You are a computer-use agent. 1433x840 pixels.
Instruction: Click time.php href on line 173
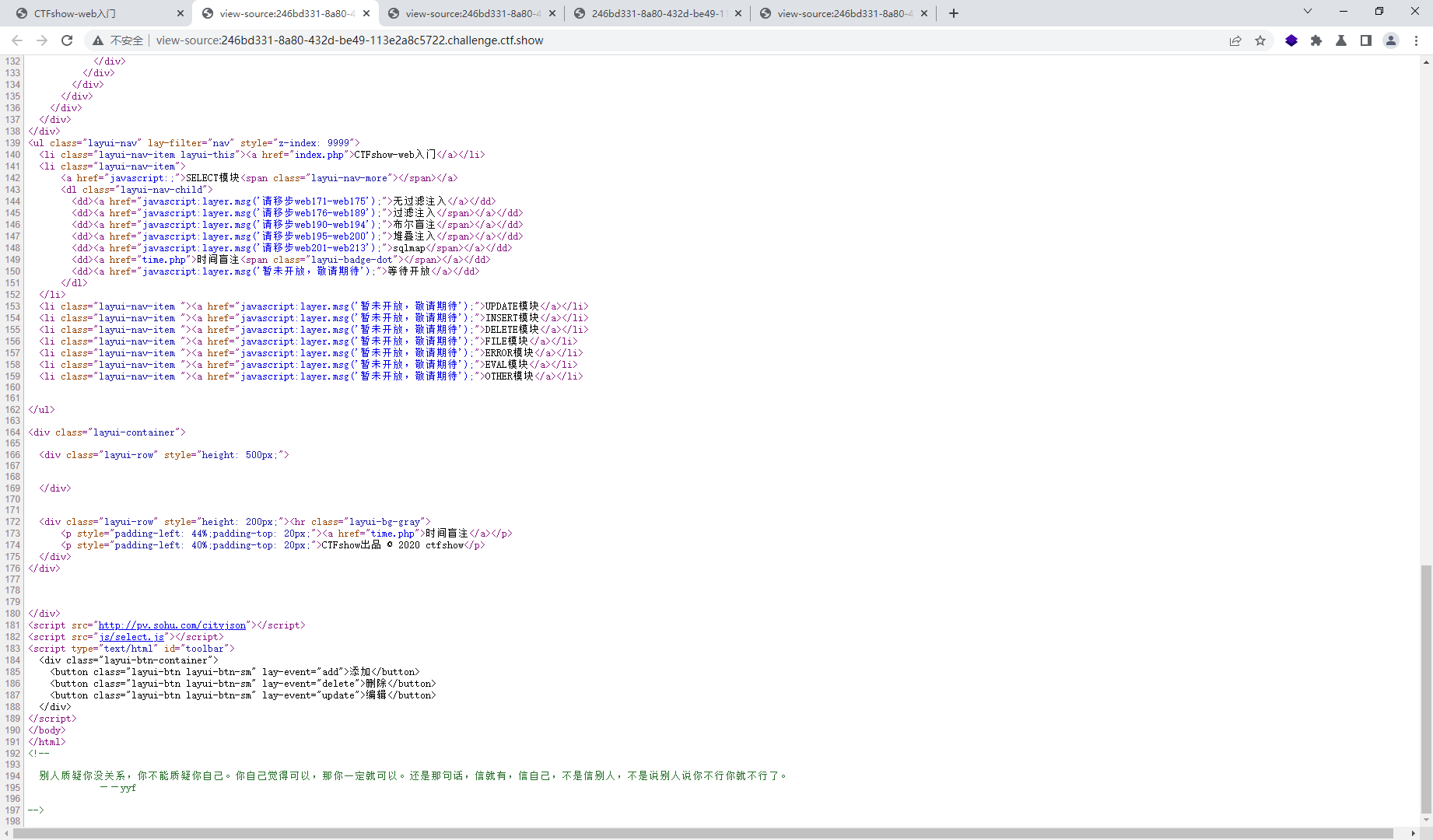coord(392,534)
